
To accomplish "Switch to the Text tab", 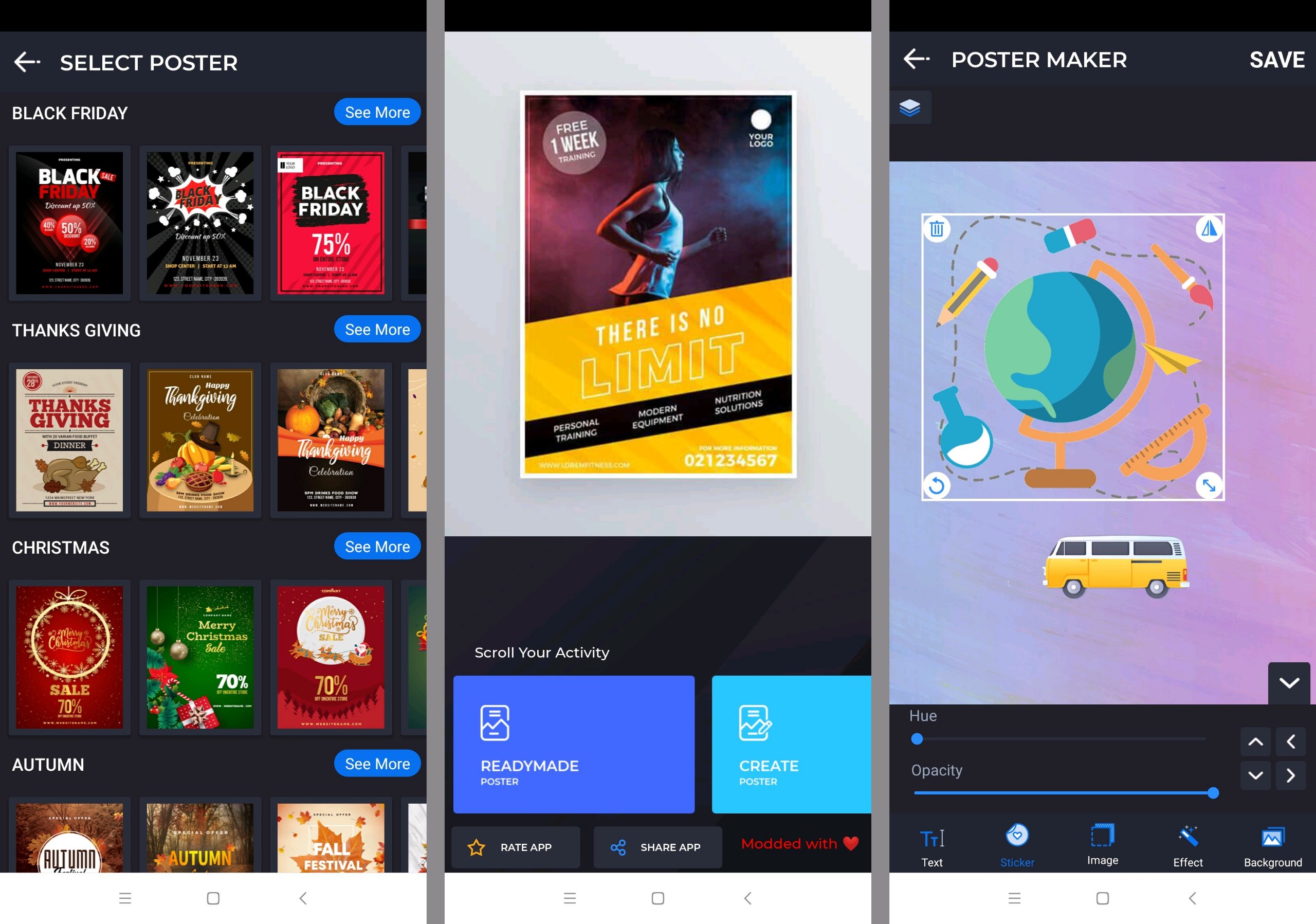I will (x=931, y=847).
